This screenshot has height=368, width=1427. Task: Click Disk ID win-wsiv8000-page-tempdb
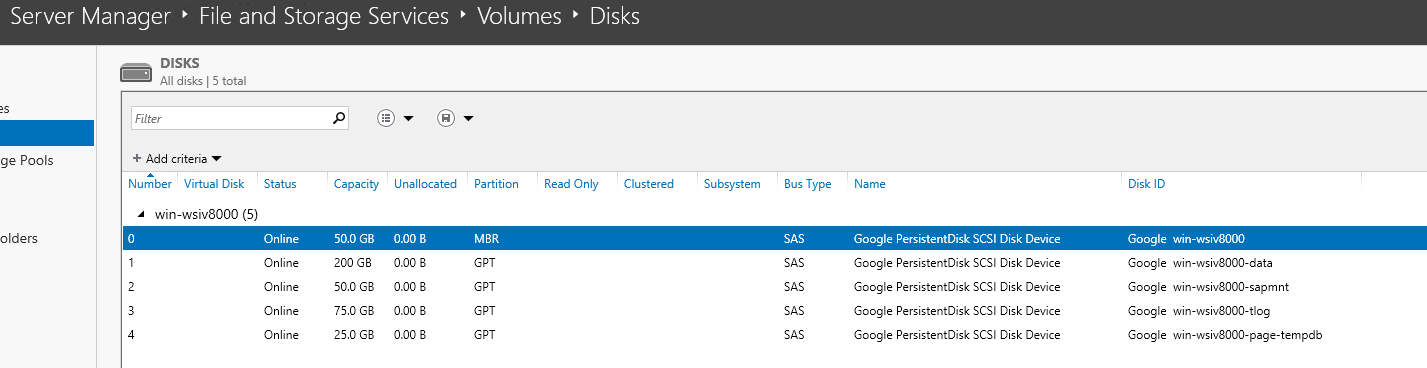[x=1225, y=335]
